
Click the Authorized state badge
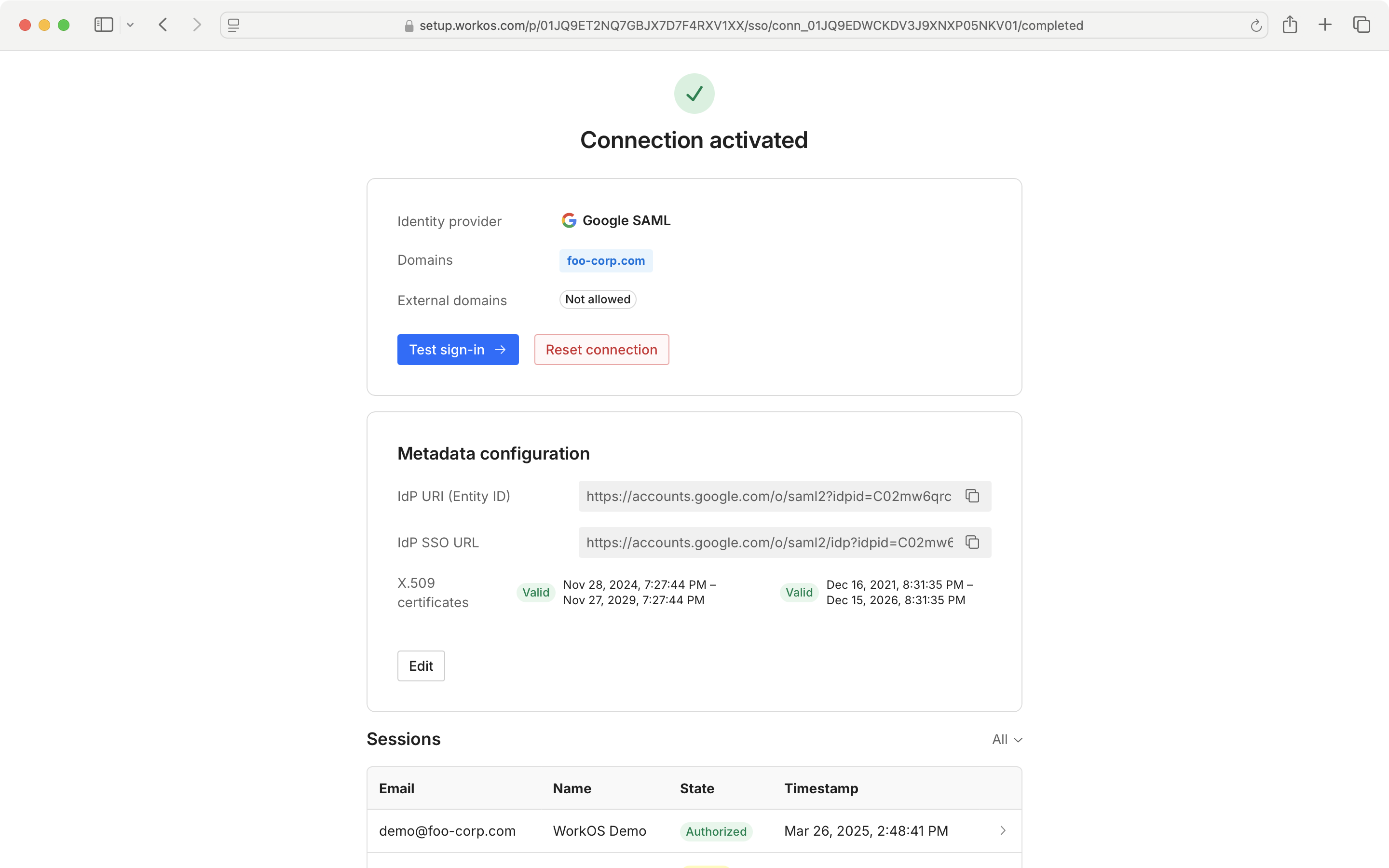[x=716, y=831]
